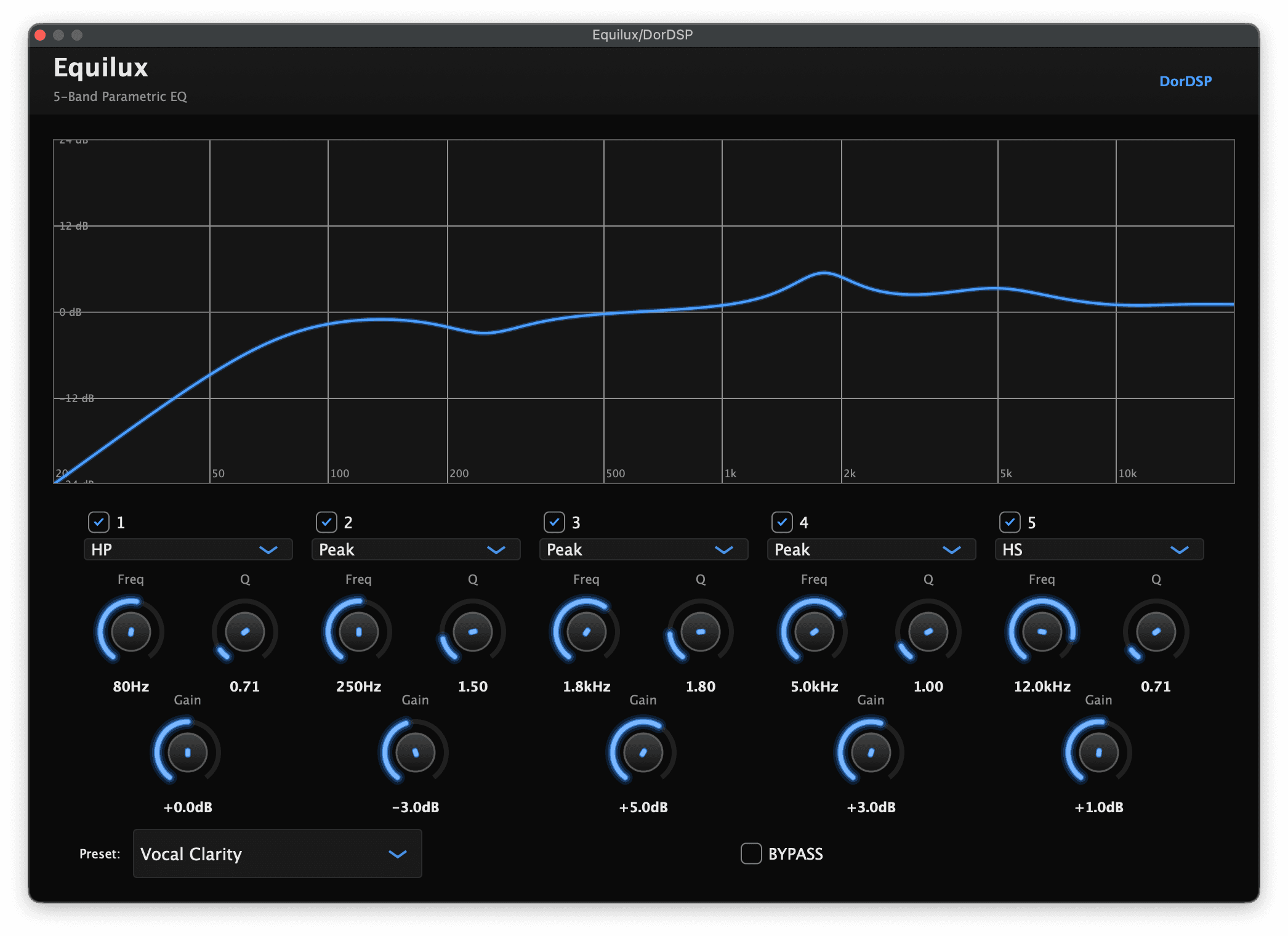Click the DorDSP link
The width and height of the screenshot is (1288, 936).
[x=1185, y=81]
